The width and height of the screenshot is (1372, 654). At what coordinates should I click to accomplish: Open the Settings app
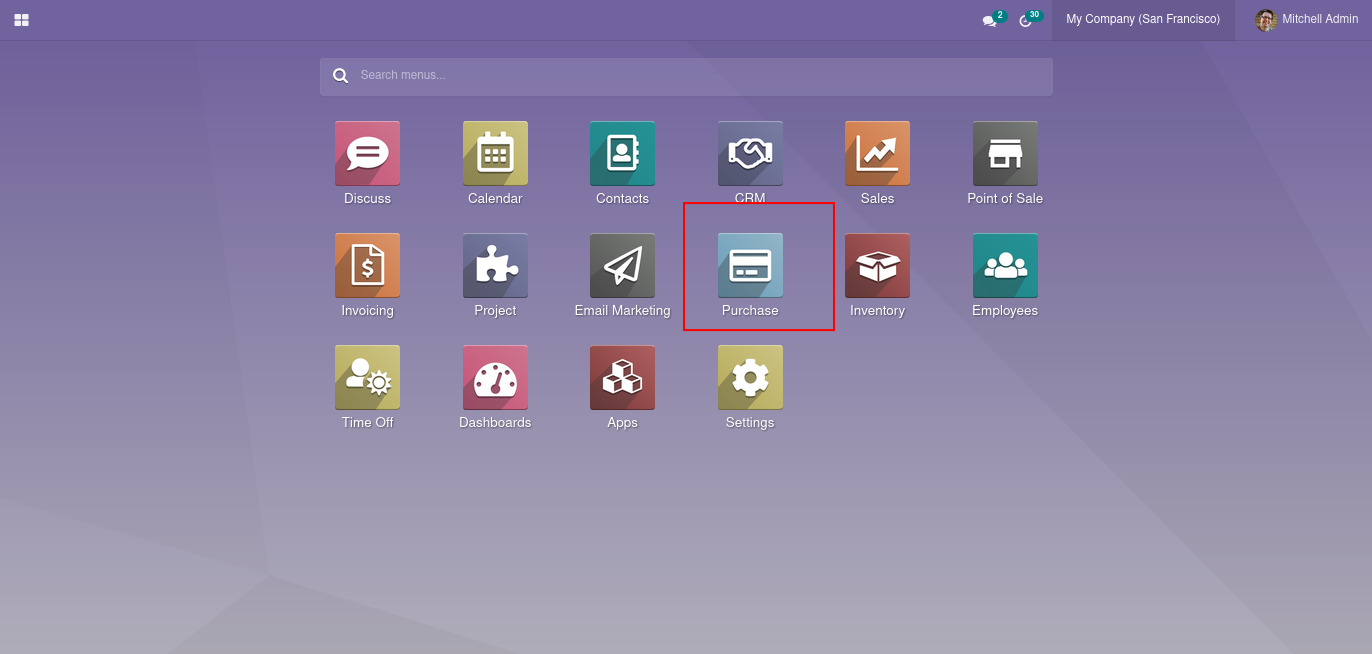[x=750, y=378]
